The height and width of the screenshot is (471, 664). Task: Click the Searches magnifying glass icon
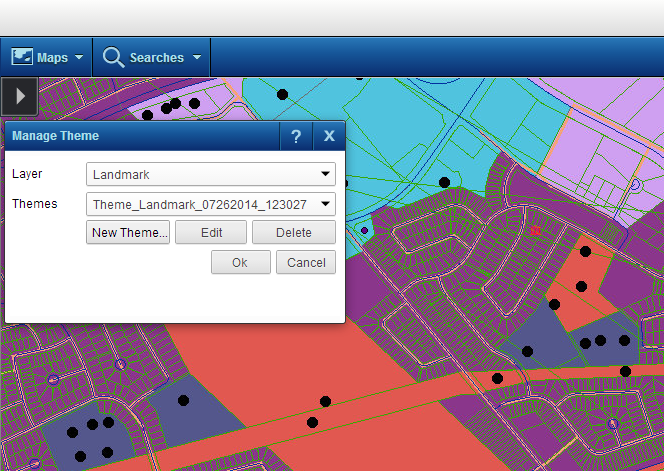coord(113,57)
